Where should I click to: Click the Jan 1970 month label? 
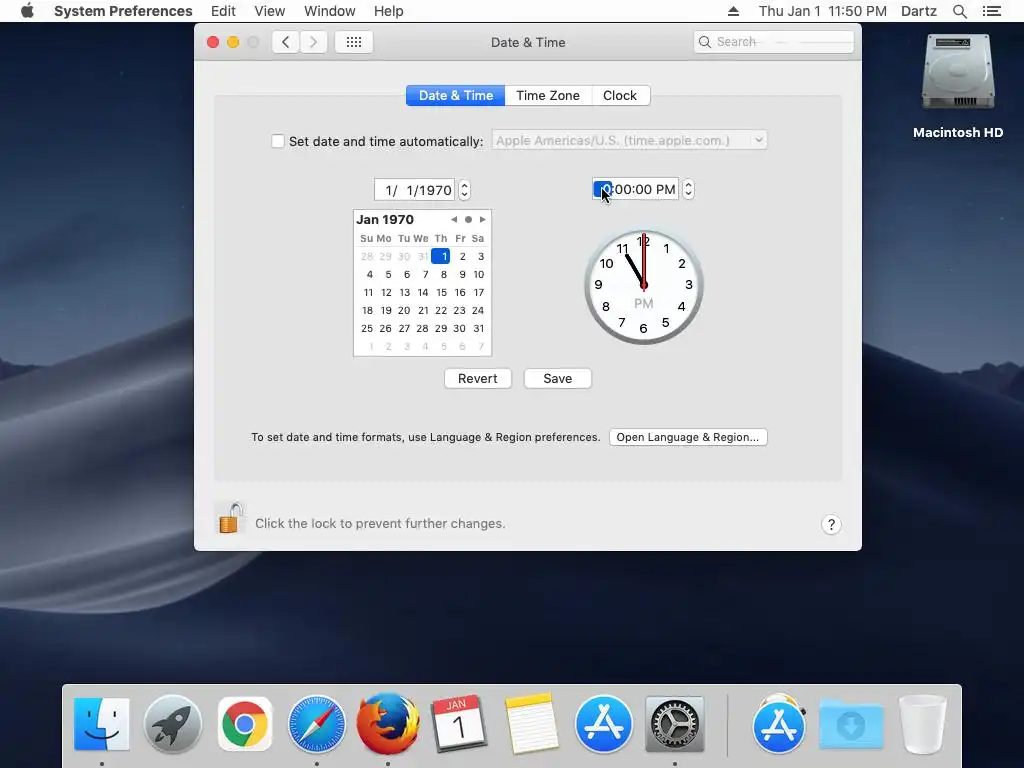coord(385,219)
